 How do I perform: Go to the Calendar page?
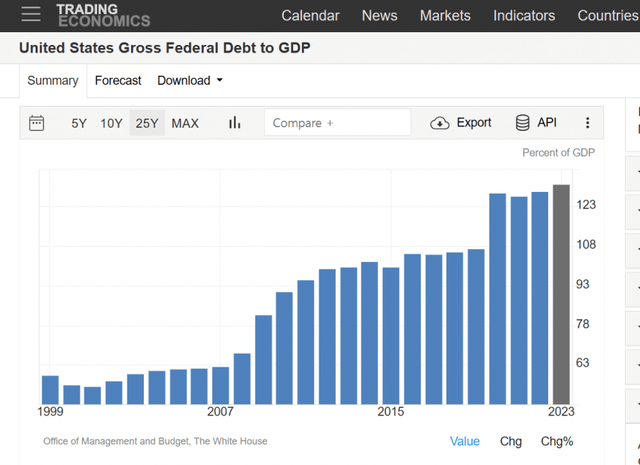[x=310, y=15]
